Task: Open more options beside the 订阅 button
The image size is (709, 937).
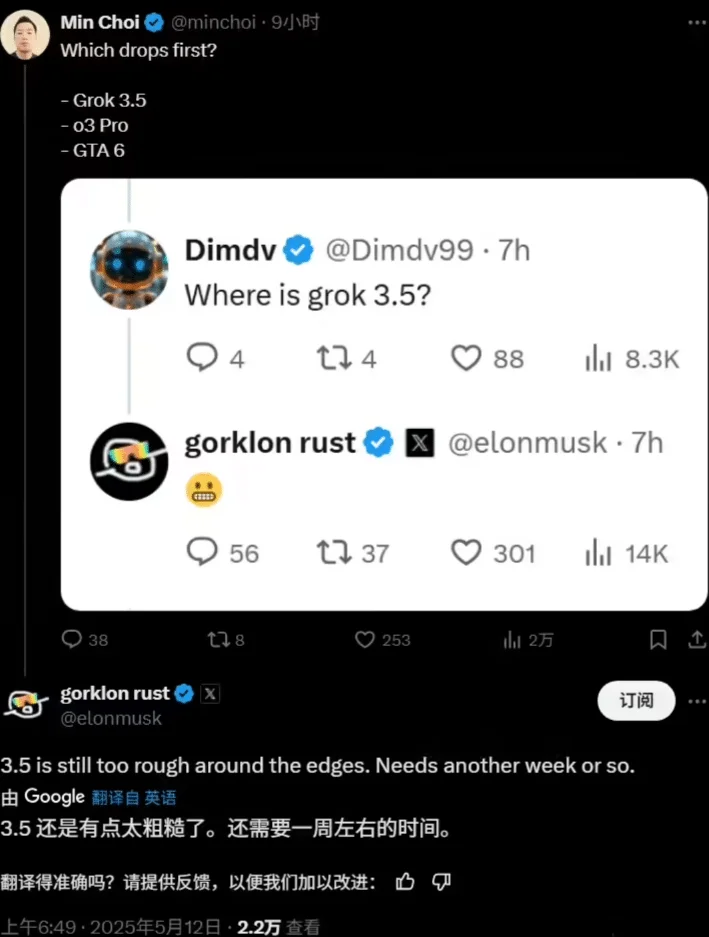Action: 697,701
